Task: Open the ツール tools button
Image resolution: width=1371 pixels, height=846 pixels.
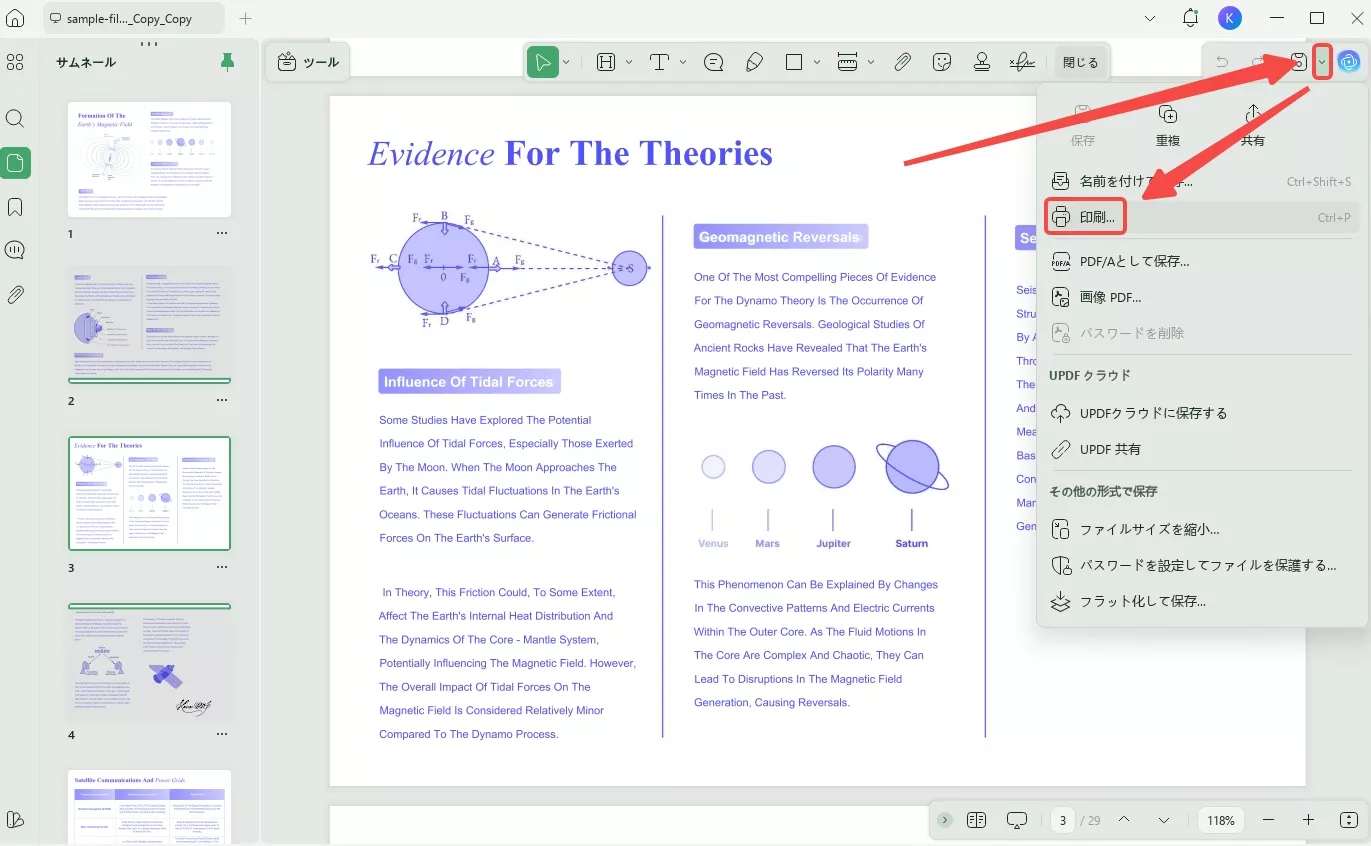Action: pos(308,62)
